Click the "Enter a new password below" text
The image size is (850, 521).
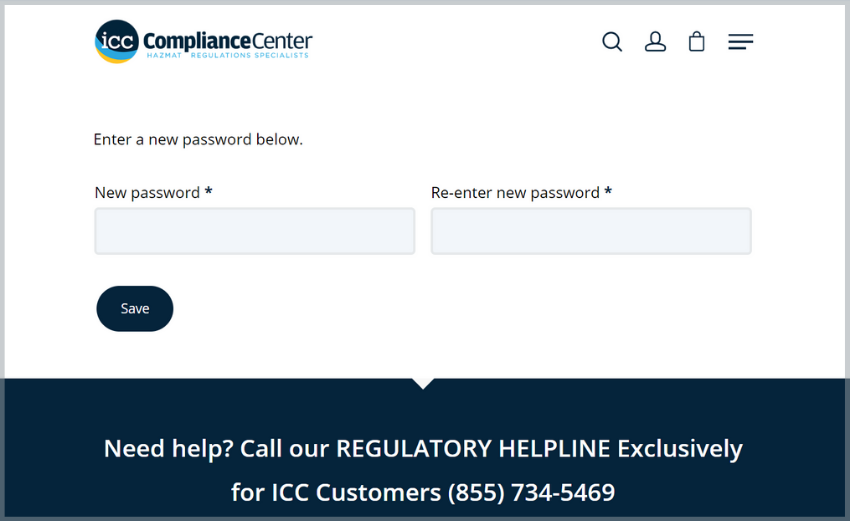(x=198, y=140)
